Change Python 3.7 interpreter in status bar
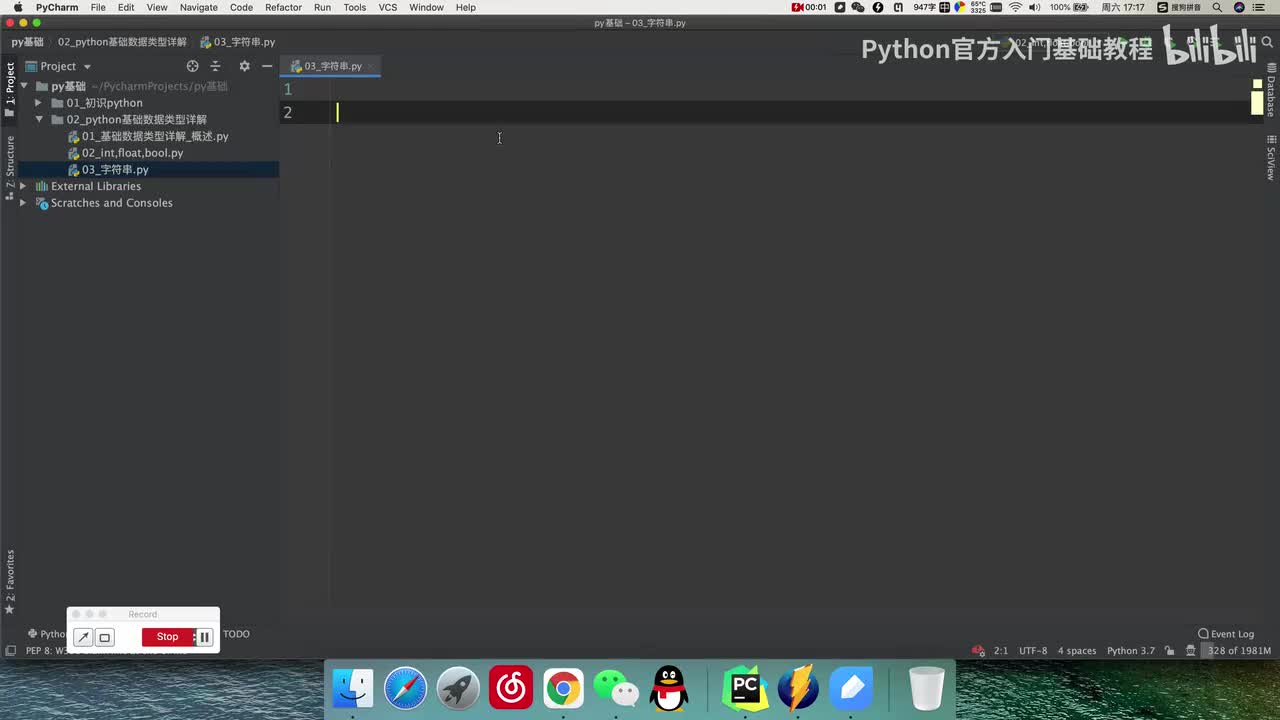Viewport: 1280px width, 720px height. [x=1130, y=651]
